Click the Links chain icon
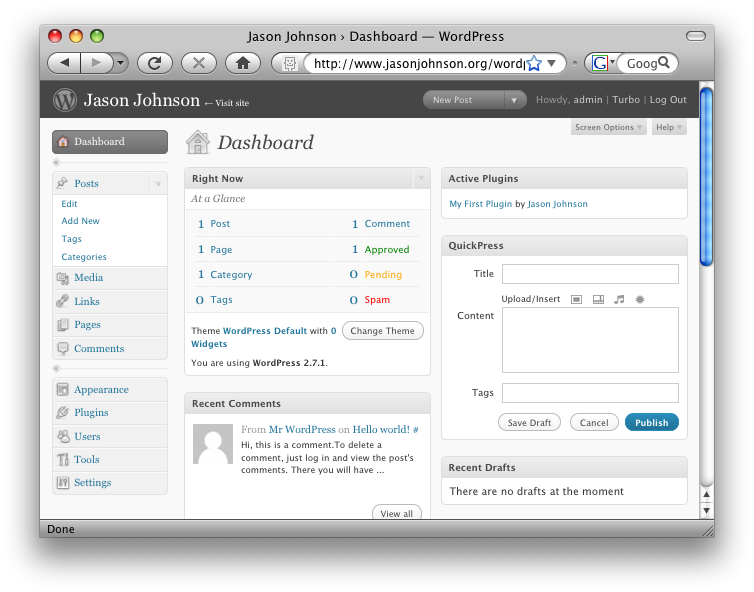This screenshot has width=754, height=592. [62, 302]
